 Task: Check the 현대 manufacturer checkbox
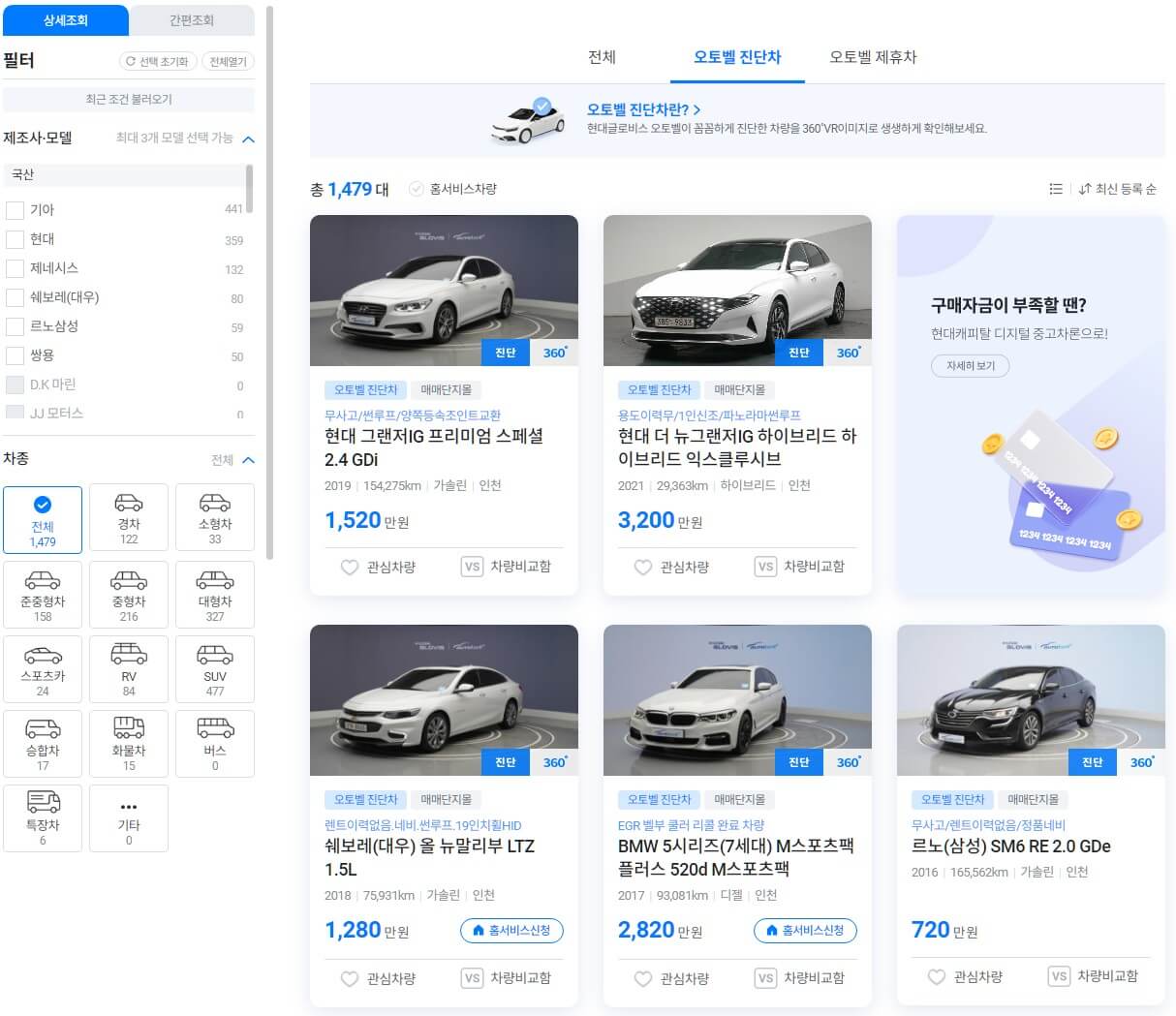pyautogui.click(x=15, y=239)
